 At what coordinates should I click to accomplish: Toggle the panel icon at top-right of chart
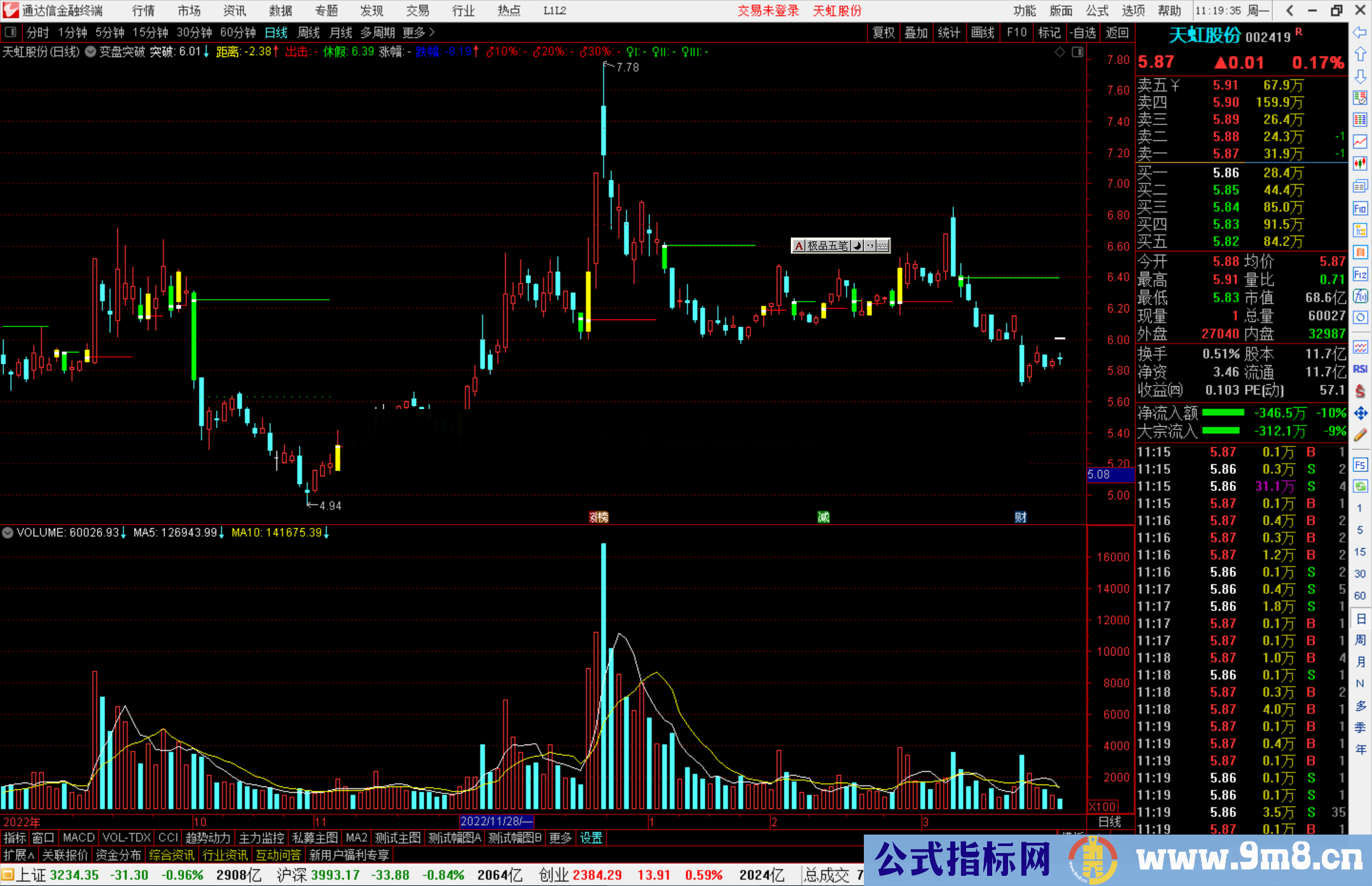pos(1077,52)
